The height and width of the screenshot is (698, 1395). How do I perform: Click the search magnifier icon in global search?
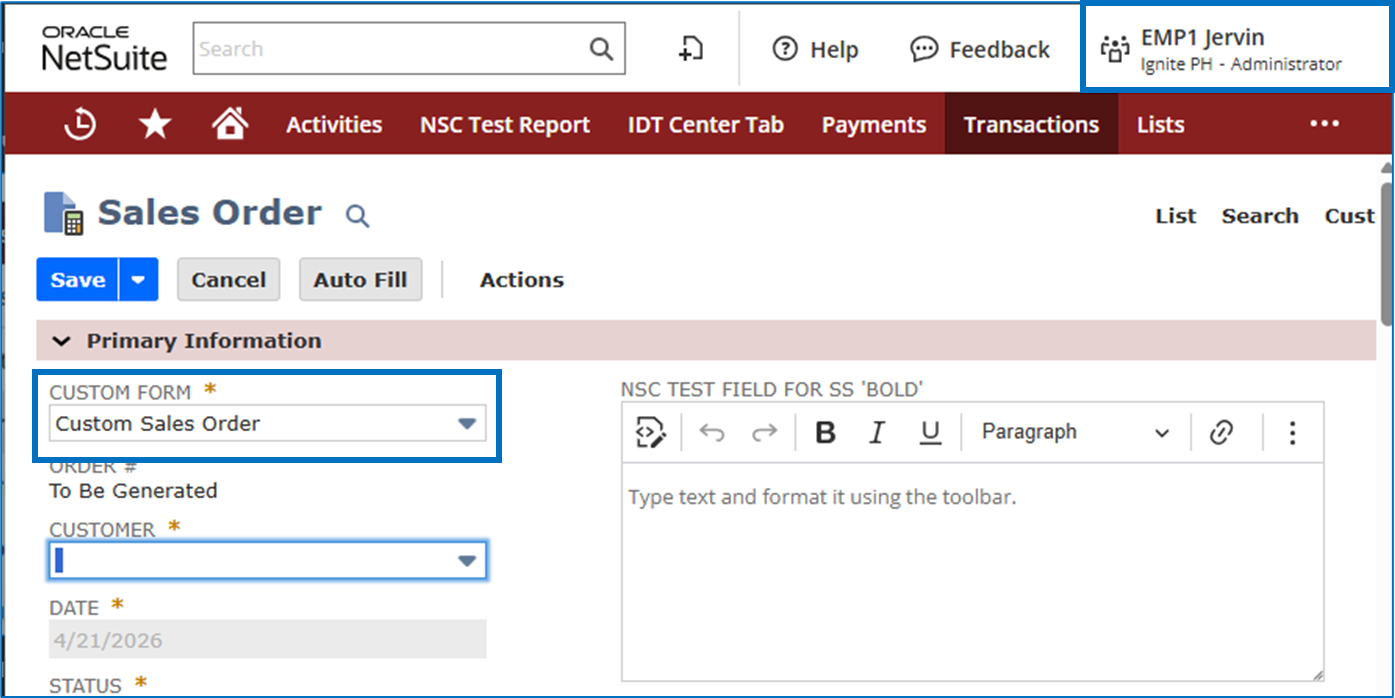point(601,49)
